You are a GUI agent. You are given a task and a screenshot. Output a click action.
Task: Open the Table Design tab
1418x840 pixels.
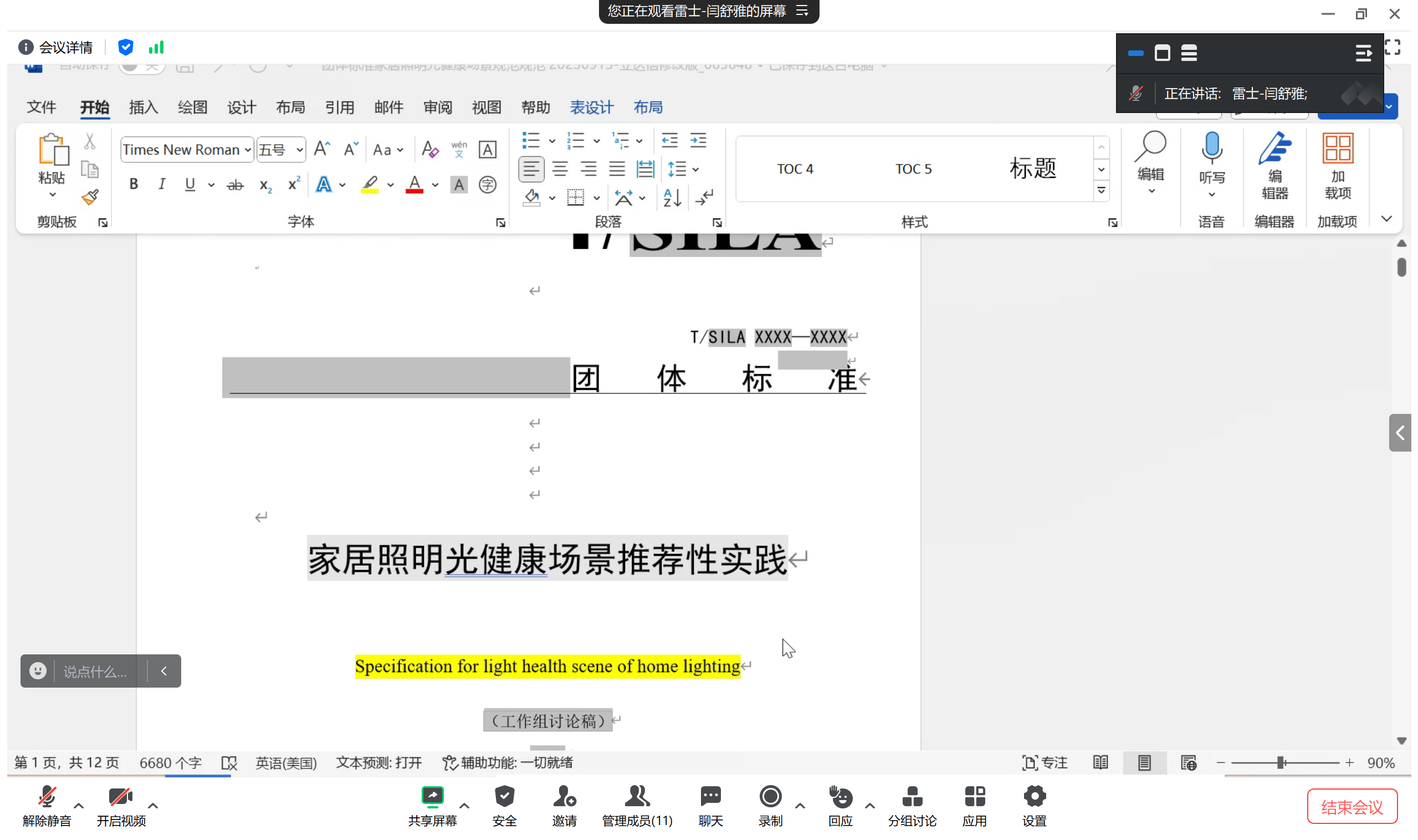coord(591,107)
